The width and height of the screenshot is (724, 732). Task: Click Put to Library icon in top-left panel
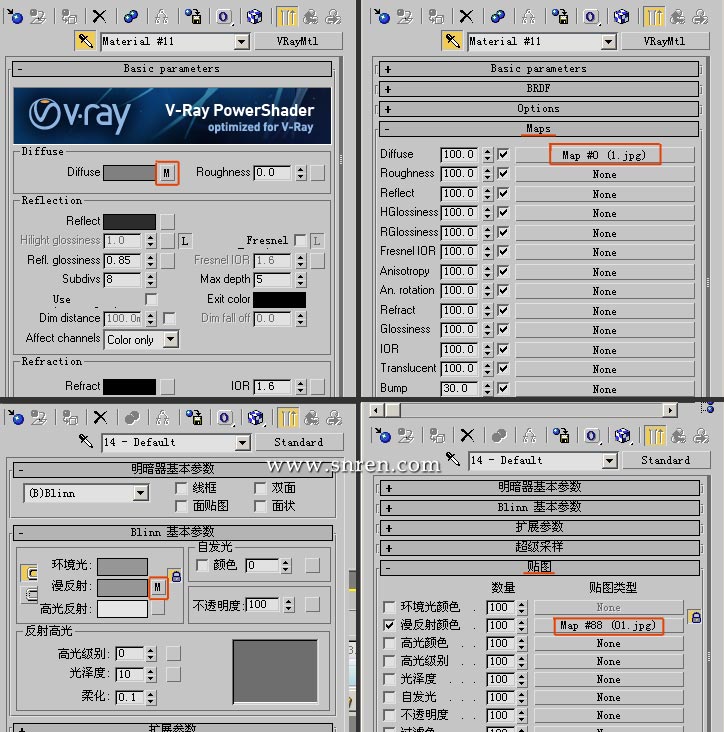(x=193, y=17)
